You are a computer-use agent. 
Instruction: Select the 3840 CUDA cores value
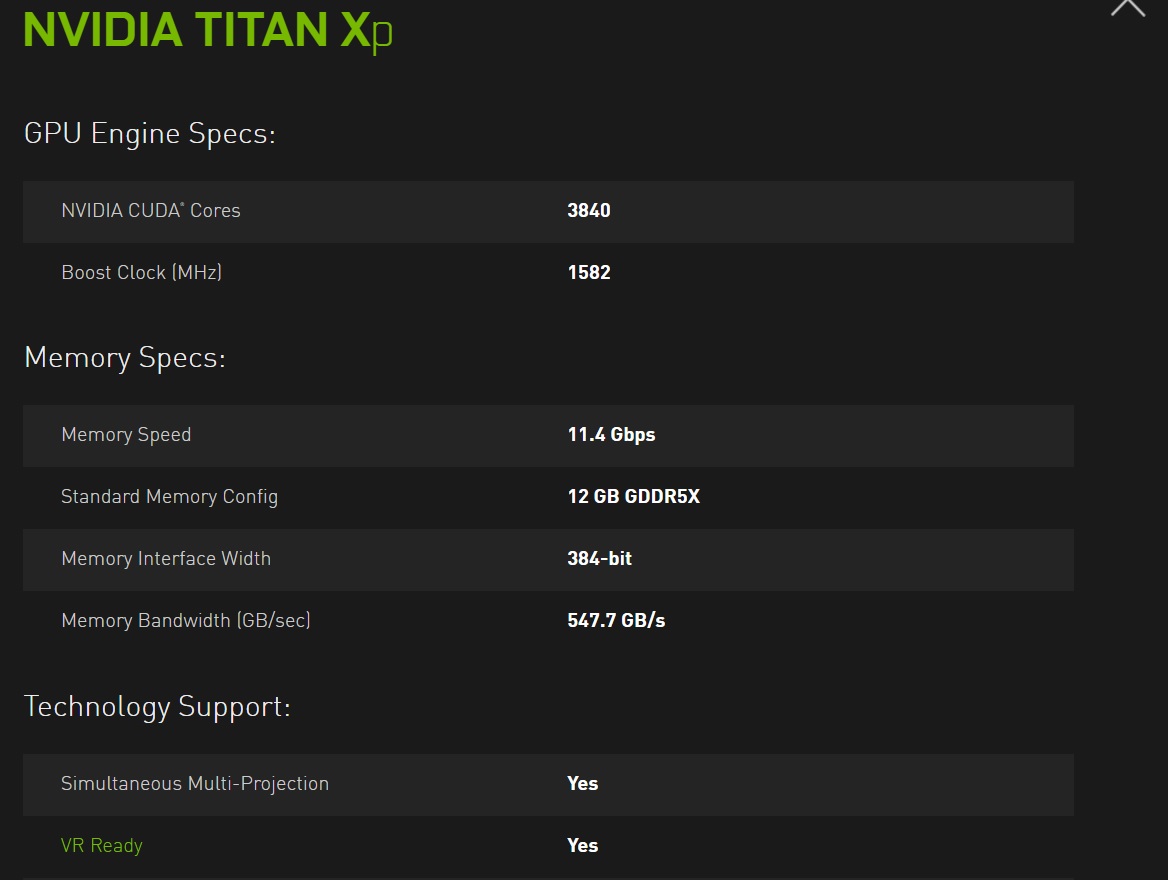pos(588,211)
